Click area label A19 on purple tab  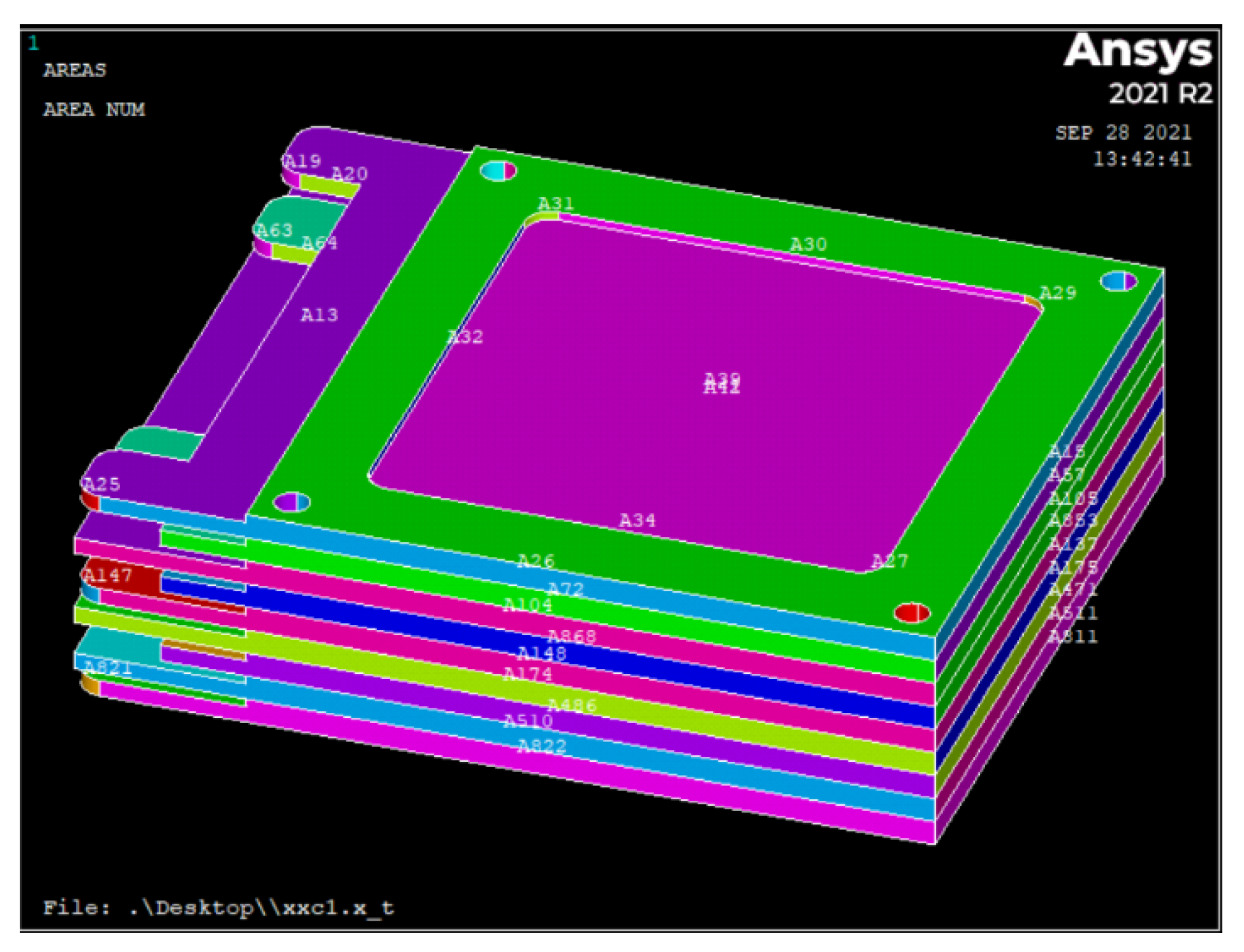click(x=302, y=161)
